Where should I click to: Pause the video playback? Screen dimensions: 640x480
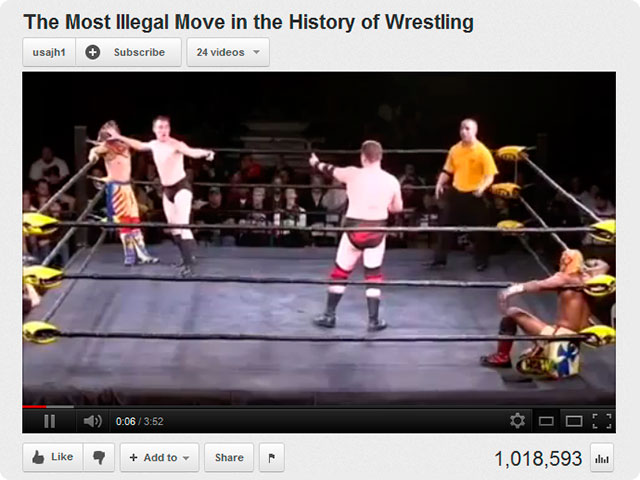click(x=49, y=421)
